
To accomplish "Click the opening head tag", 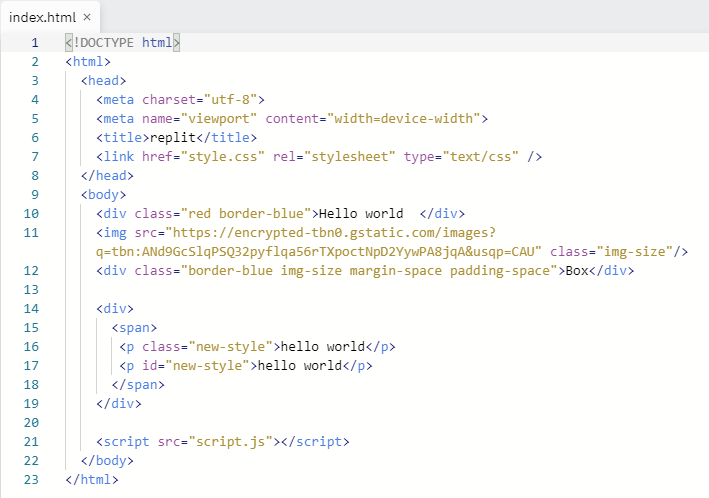I will (x=104, y=81).
